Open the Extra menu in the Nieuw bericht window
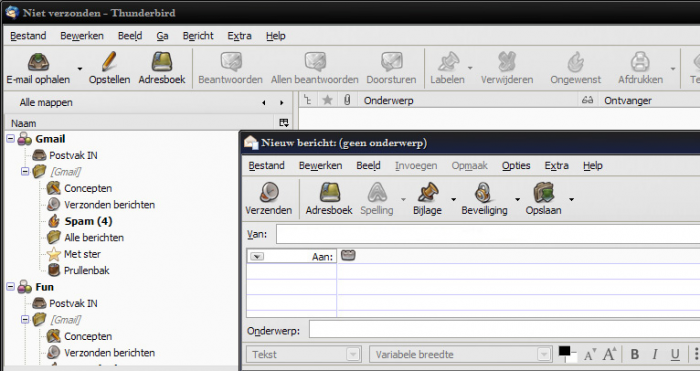The width and height of the screenshot is (700, 371). 557,166
